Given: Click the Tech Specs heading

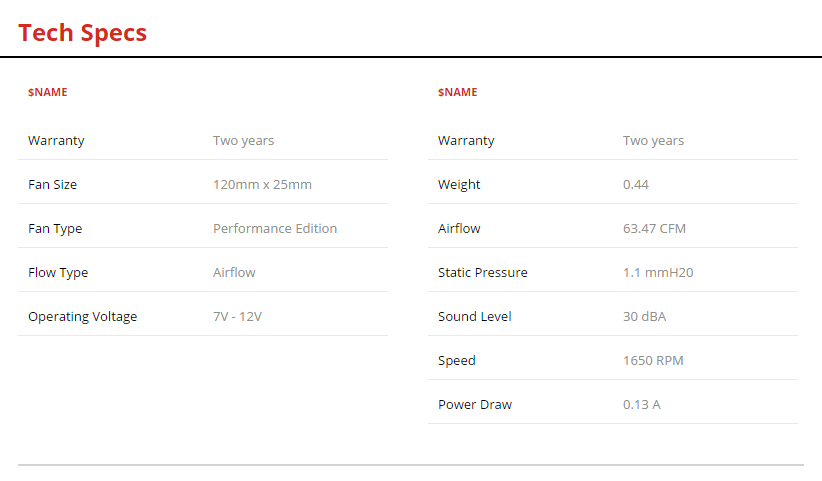Looking at the screenshot, I should point(82,32).
